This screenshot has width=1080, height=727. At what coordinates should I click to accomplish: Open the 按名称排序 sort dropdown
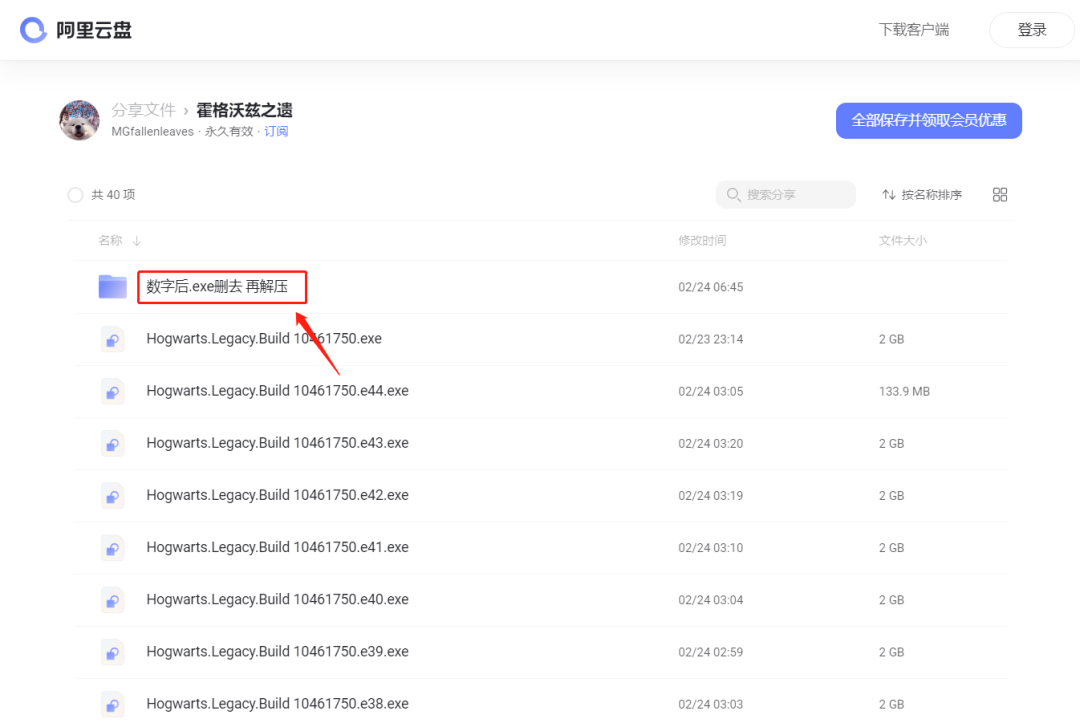coord(922,195)
